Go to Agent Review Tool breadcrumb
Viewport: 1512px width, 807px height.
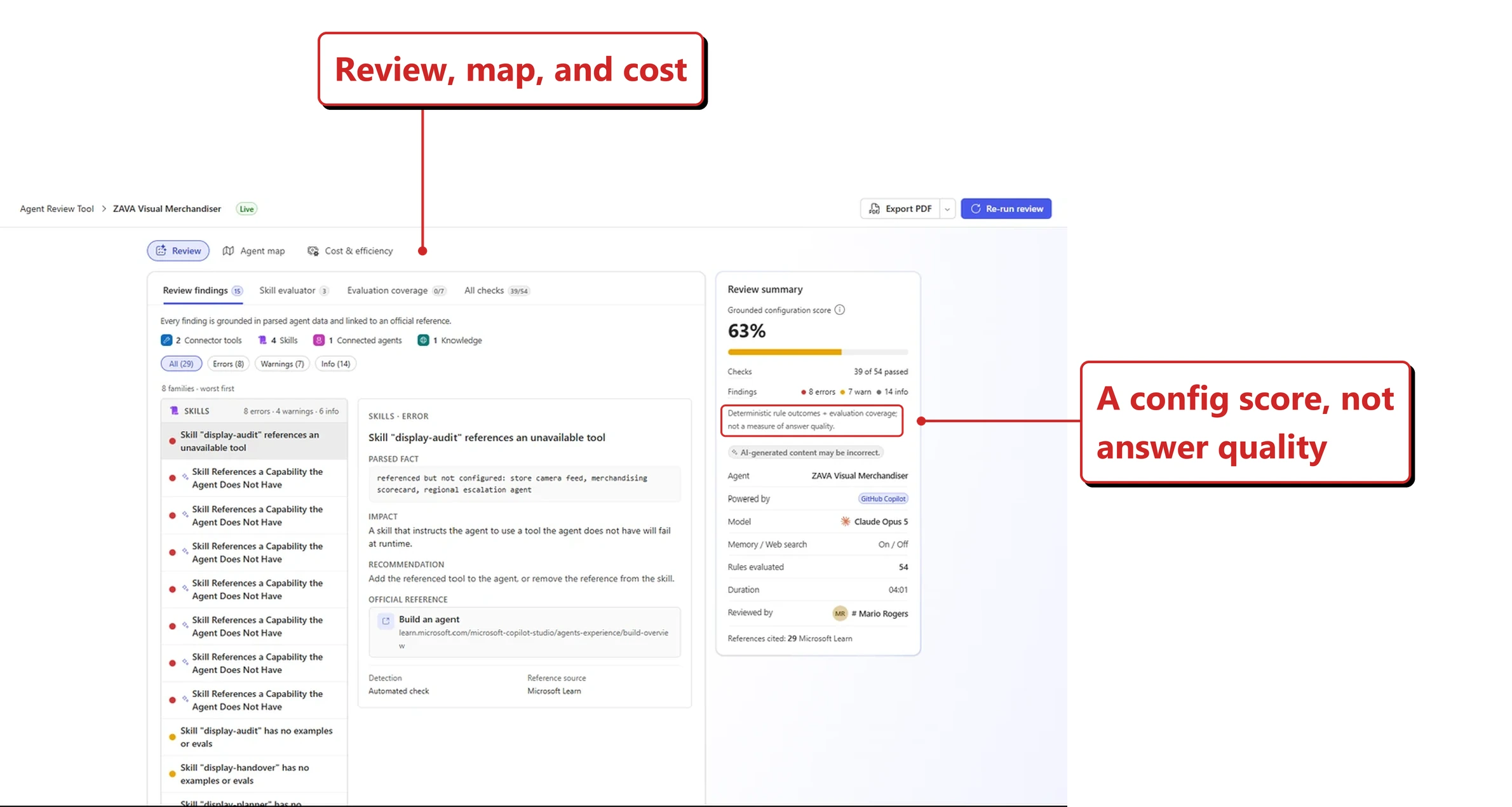click(x=57, y=209)
